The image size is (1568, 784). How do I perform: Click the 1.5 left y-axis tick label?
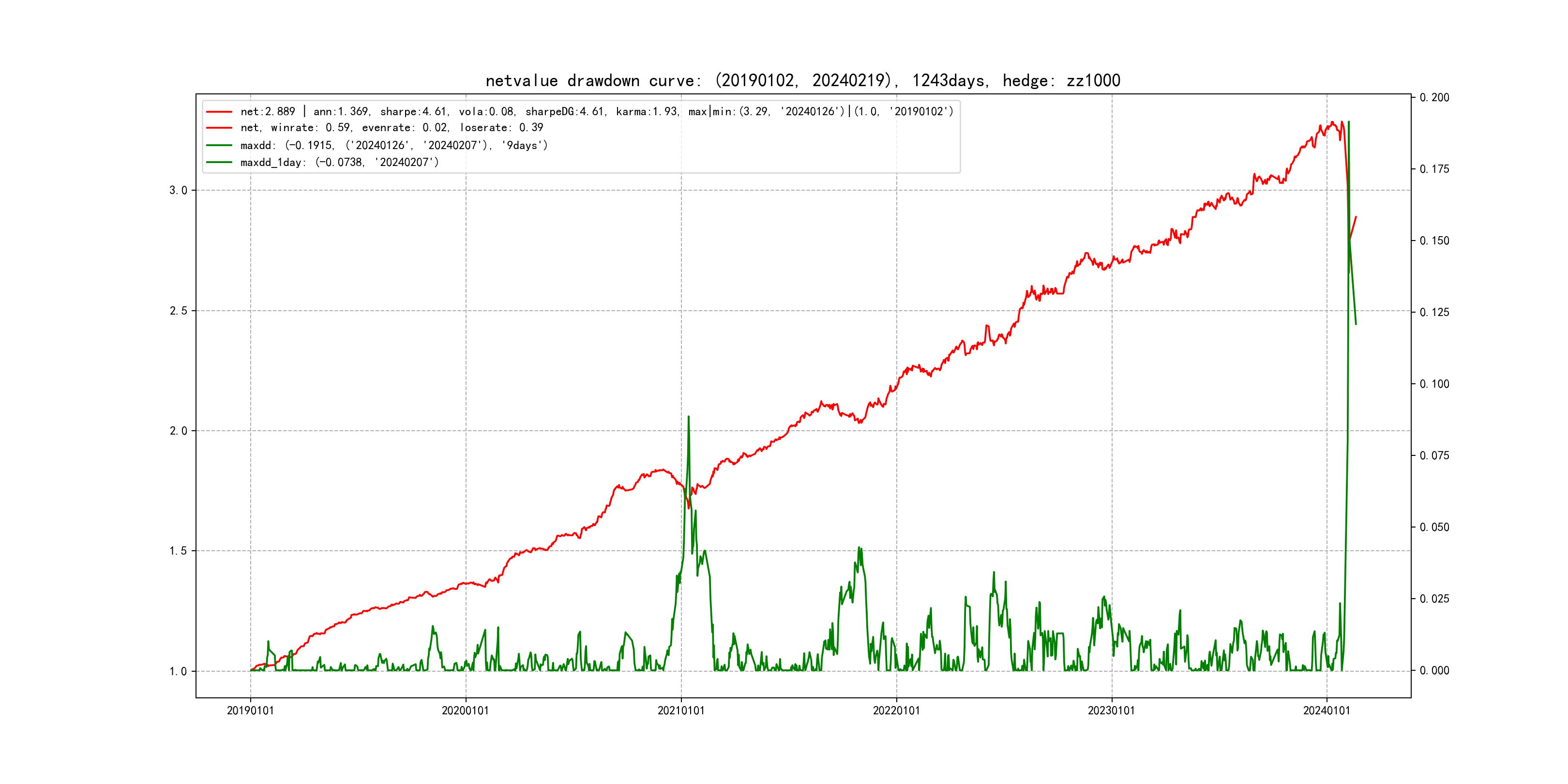tap(178, 551)
